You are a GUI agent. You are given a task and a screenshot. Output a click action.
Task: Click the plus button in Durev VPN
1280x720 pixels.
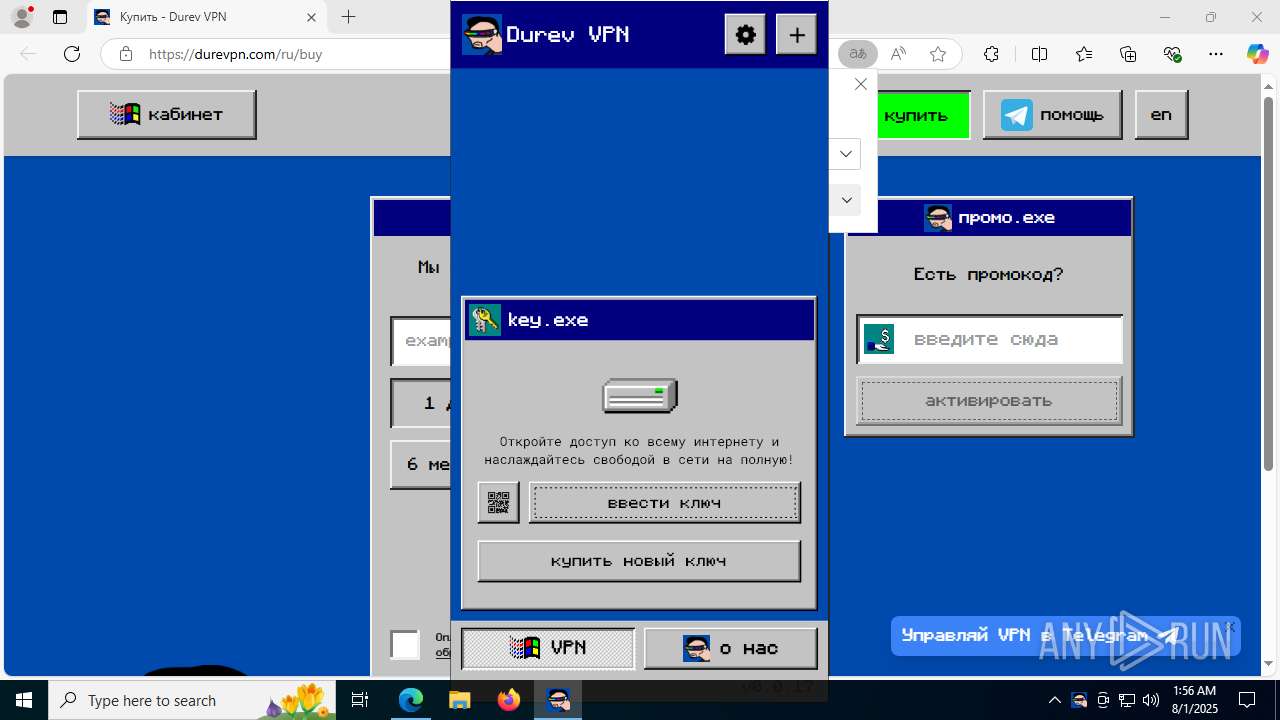click(x=796, y=35)
